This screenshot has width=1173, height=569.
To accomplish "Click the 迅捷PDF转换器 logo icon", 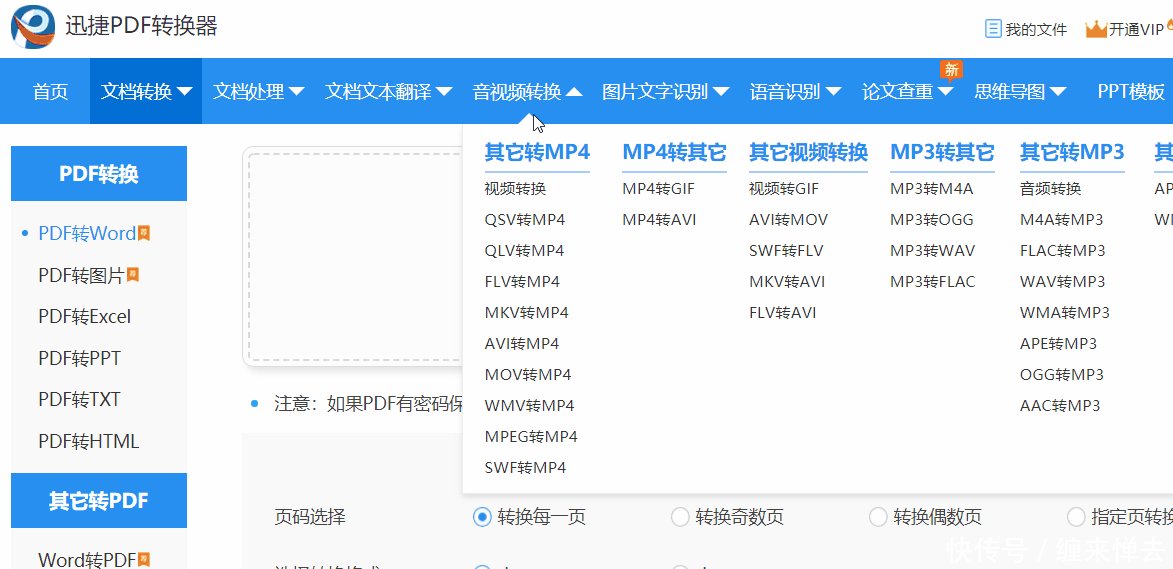I will pos(32,26).
